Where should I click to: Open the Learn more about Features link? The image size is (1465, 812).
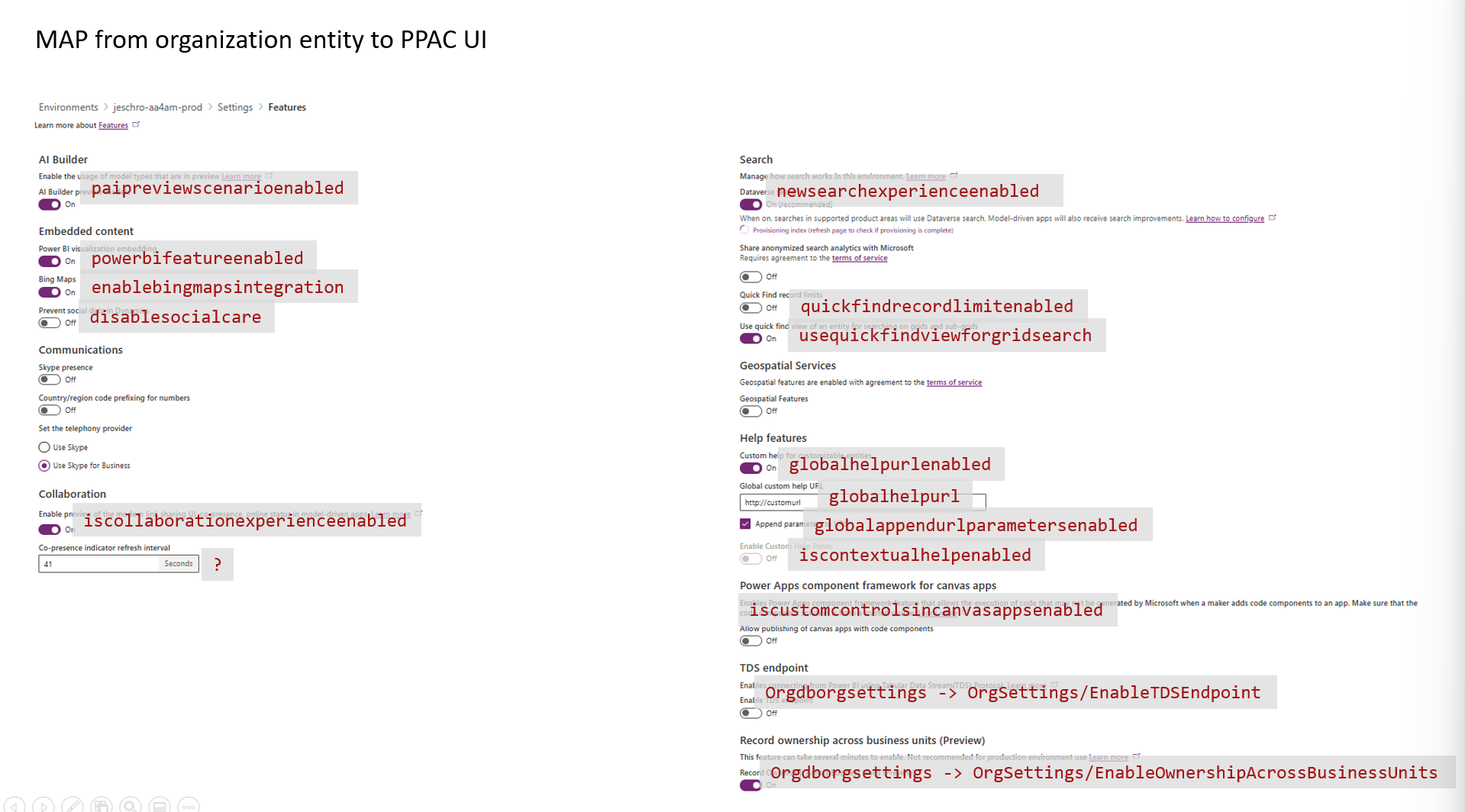click(113, 124)
